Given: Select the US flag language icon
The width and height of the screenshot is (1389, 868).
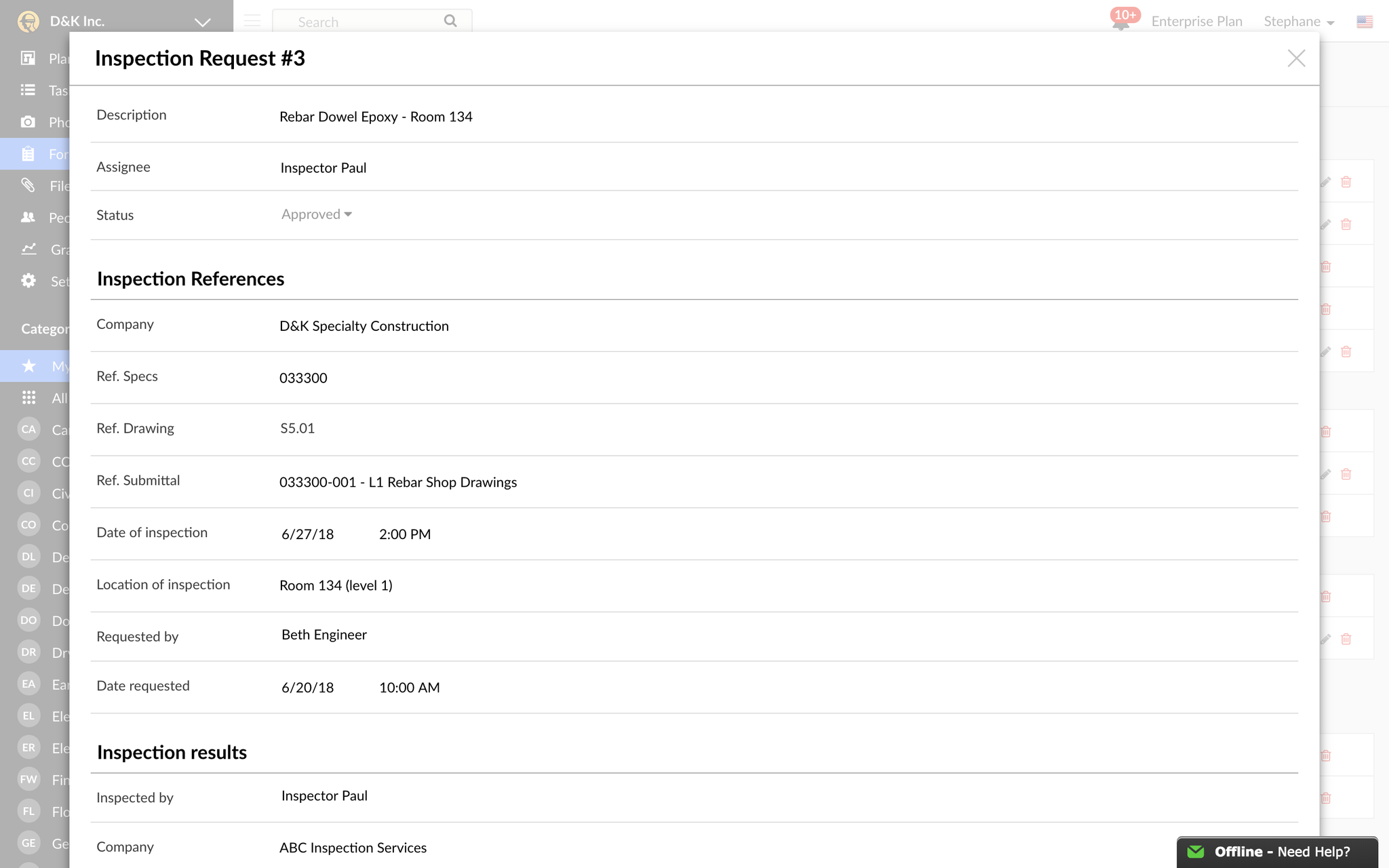Looking at the screenshot, I should 1365,22.
